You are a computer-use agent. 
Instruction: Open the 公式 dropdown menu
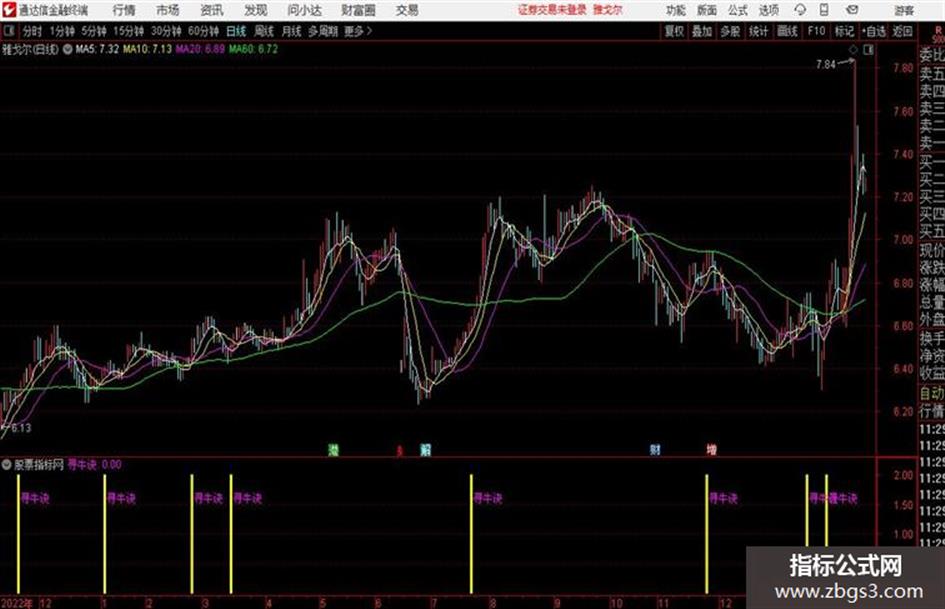tap(738, 10)
